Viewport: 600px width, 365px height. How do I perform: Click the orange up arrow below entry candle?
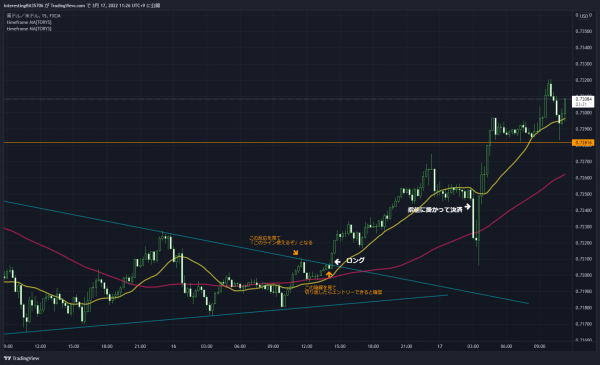pyautogui.click(x=329, y=274)
